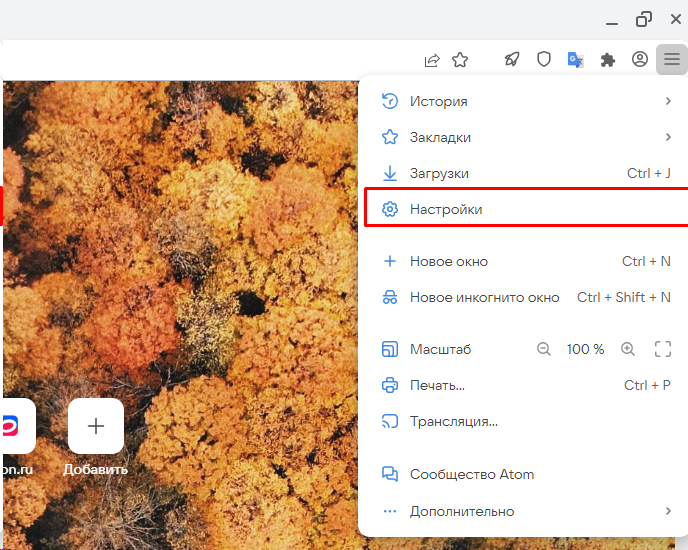Expand the Дополнительно submenu
This screenshot has width=688, height=550.
[x=526, y=511]
